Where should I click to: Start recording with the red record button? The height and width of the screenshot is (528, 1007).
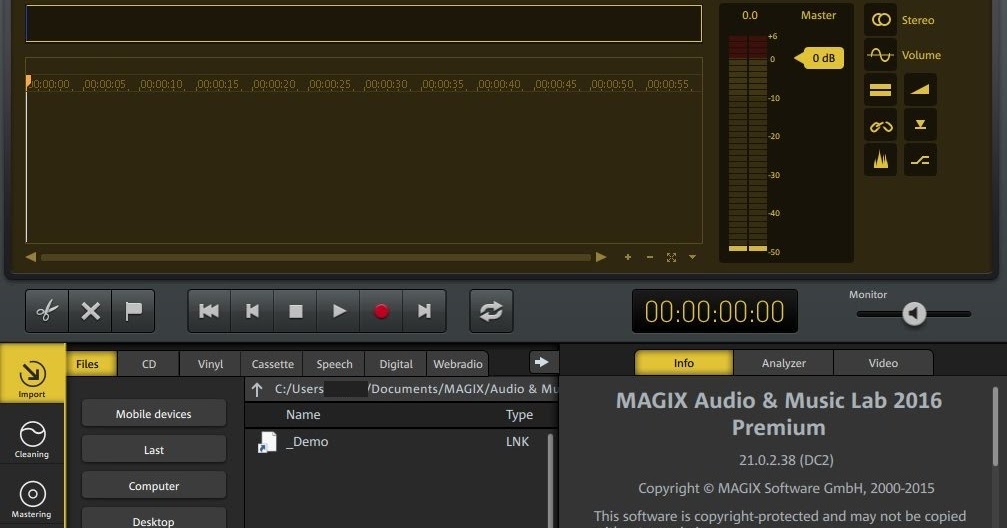click(381, 311)
